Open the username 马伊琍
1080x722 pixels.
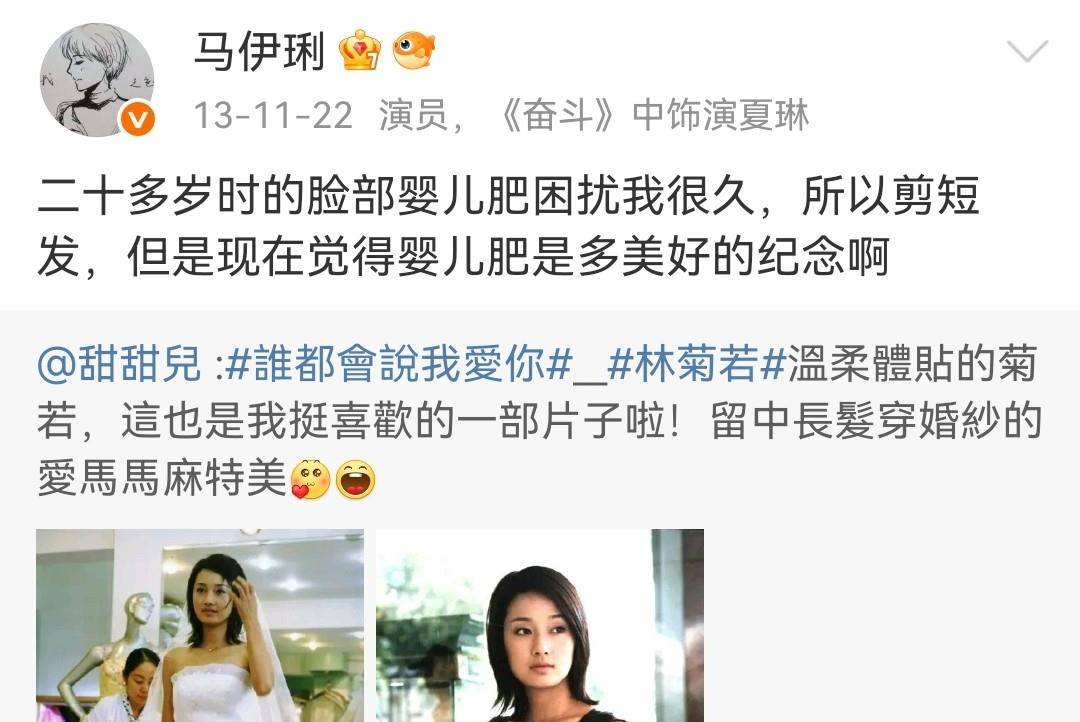pyautogui.click(x=259, y=50)
